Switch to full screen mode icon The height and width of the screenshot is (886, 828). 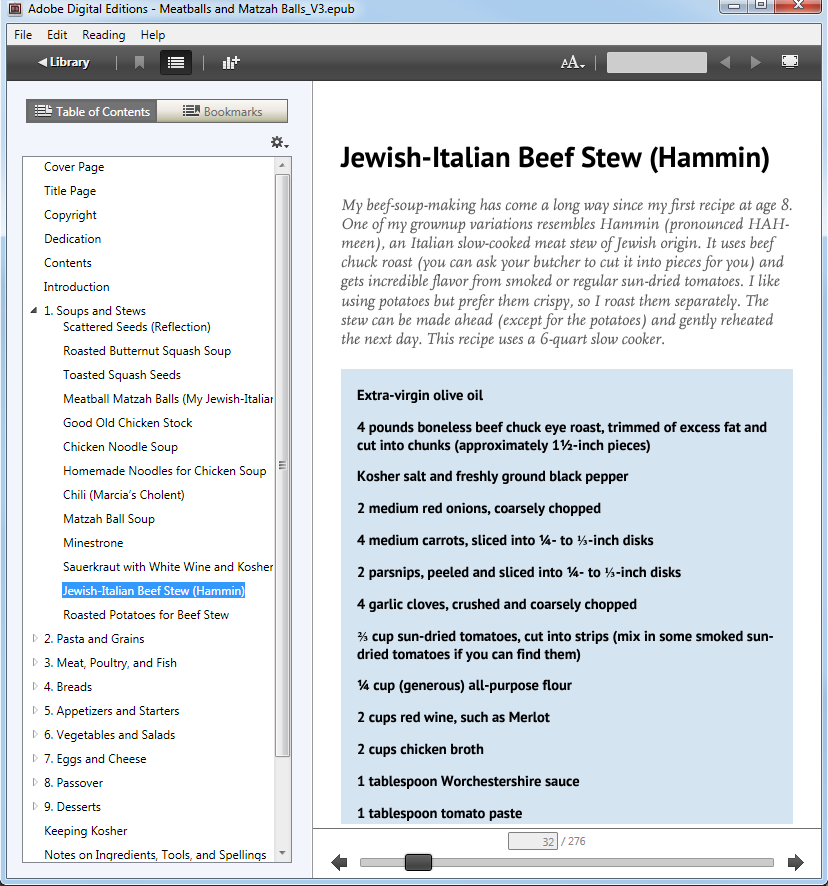(x=790, y=62)
